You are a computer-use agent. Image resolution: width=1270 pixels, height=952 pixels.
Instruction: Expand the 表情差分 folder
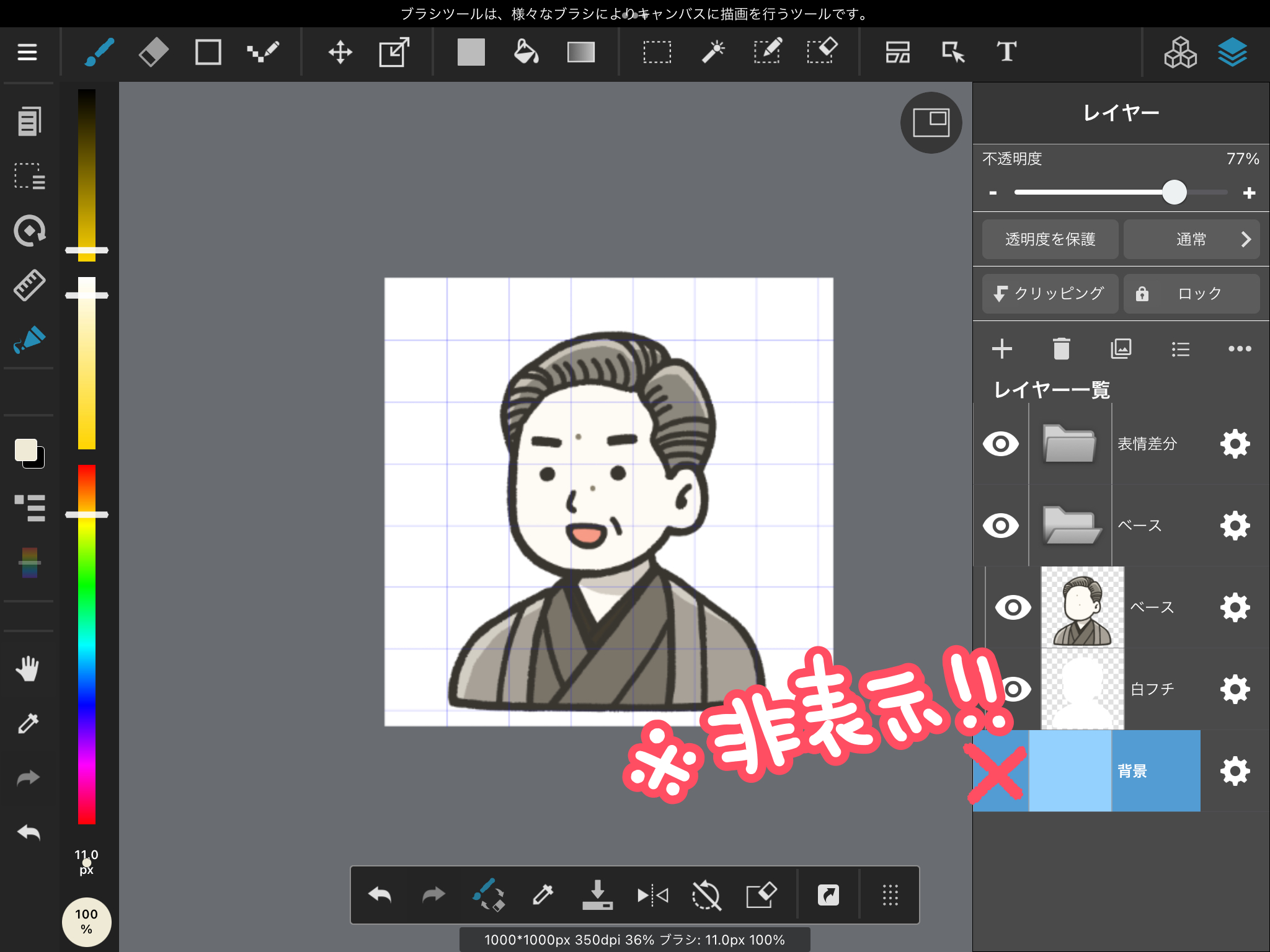coord(1069,444)
